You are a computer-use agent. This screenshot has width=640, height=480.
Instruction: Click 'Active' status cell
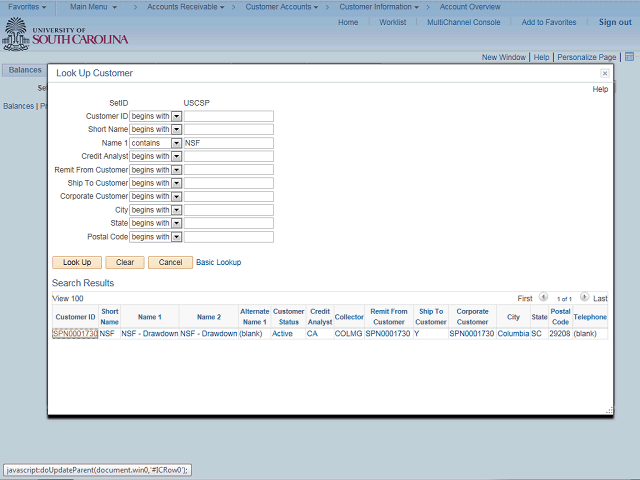(282, 334)
